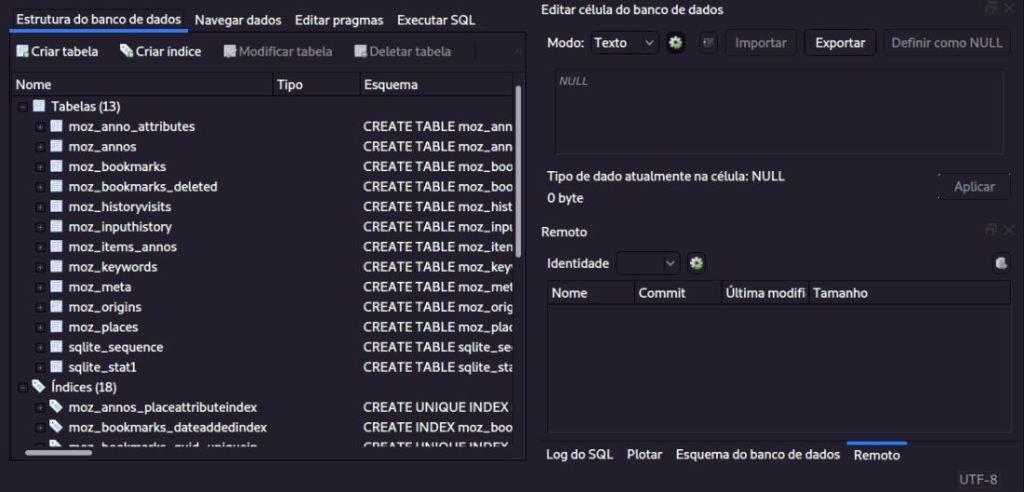Screen dimensions: 1024x492
Task: Open the Identidade dropdown
Action: [x=648, y=263]
